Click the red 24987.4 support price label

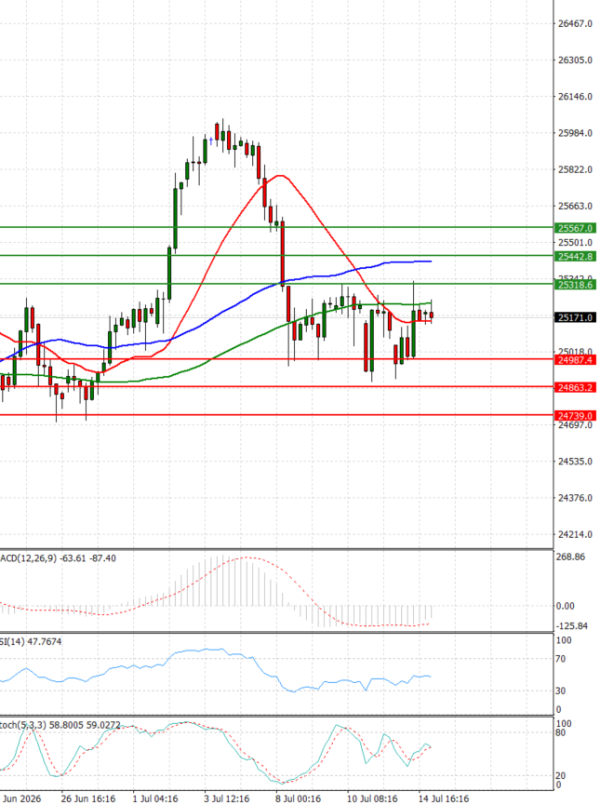pos(575,360)
